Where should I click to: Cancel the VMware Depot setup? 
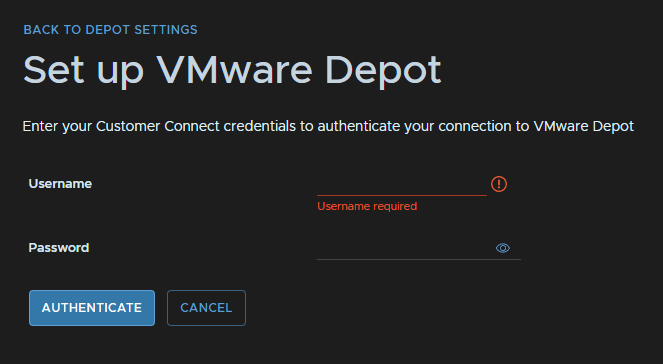point(206,308)
